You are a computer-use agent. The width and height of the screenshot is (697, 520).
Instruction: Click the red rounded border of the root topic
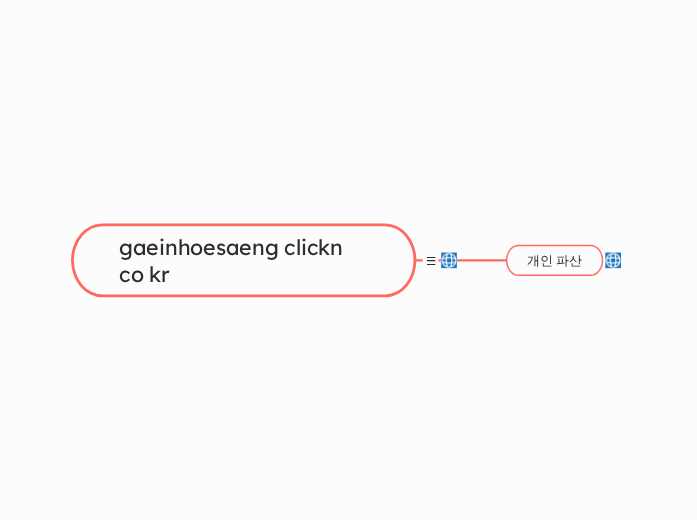pyautogui.click(x=244, y=225)
